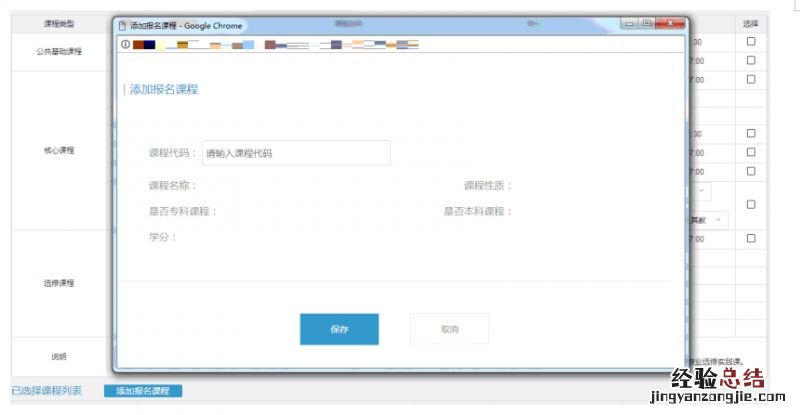The height and width of the screenshot is (415, 800).
Task: Click the 是否专科课程 label
Action: [x=183, y=211]
